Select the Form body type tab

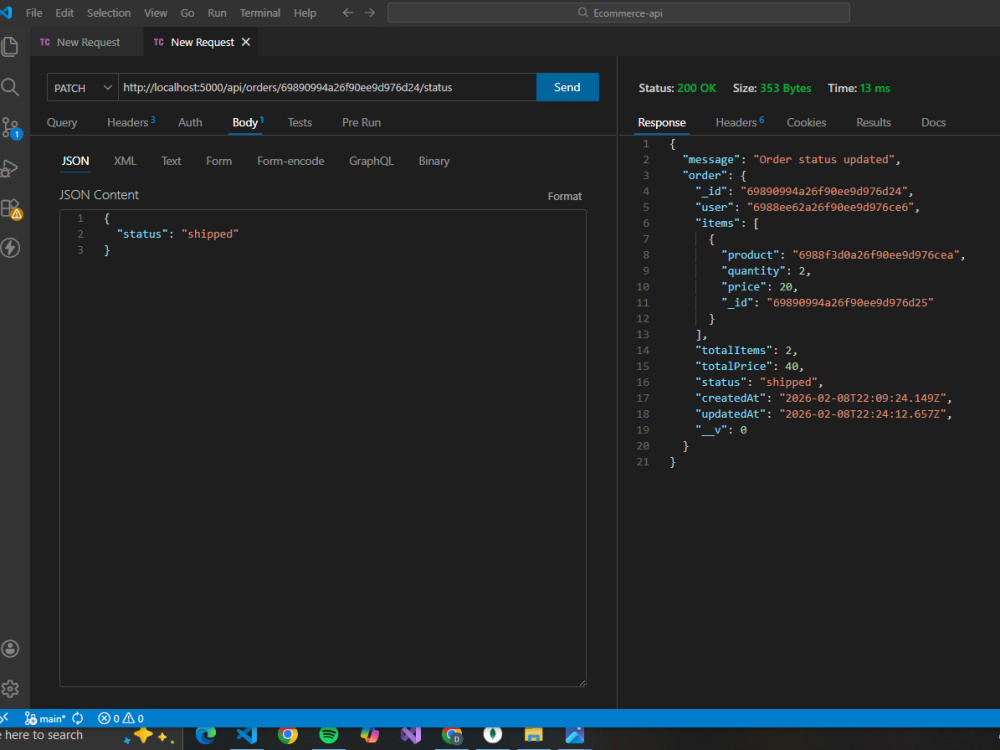219,161
